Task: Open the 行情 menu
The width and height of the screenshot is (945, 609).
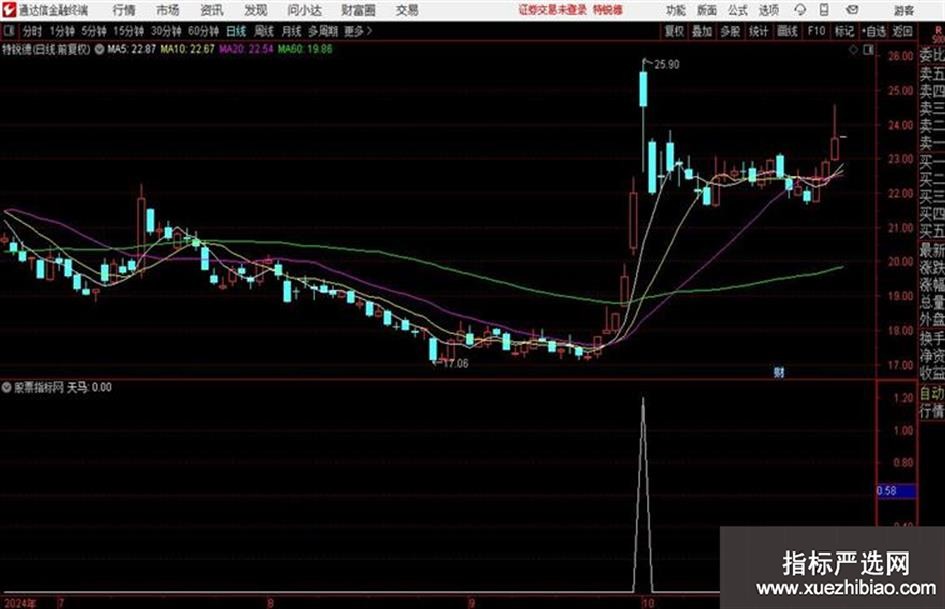Action: pyautogui.click(x=124, y=10)
